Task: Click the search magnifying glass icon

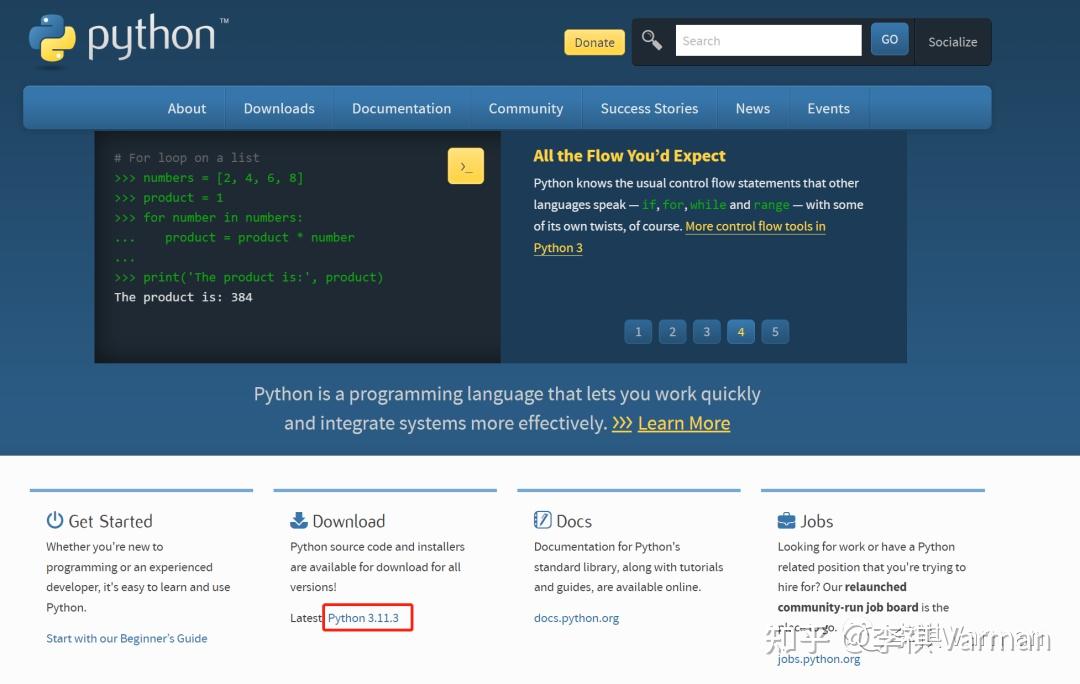Action: (651, 39)
